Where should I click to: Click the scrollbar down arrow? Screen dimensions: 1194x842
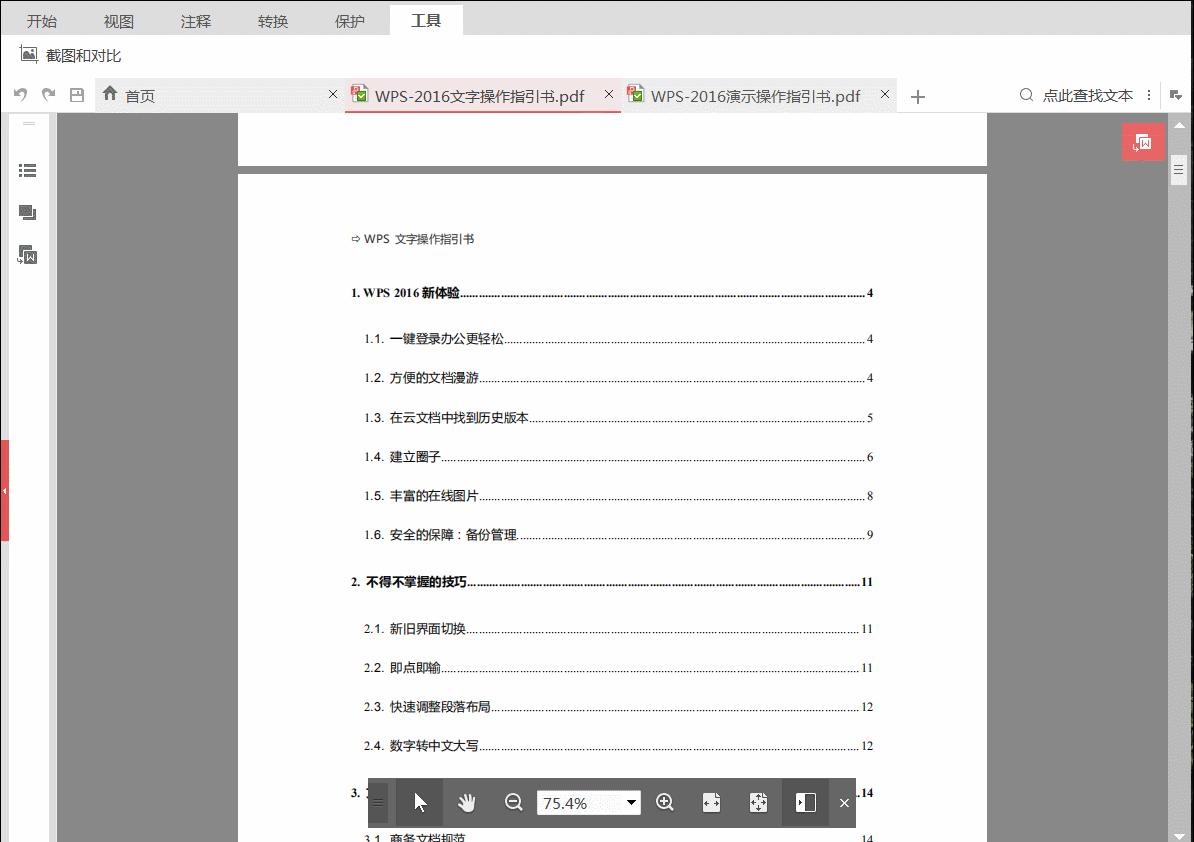pyautogui.click(x=1179, y=836)
